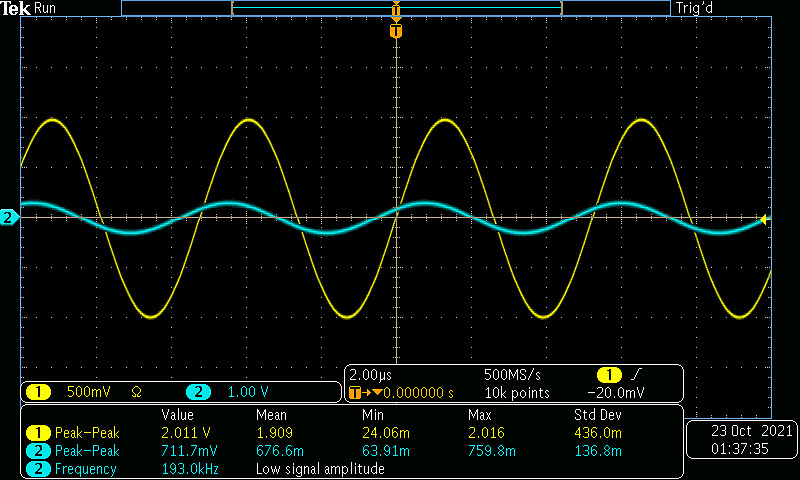
Task: Click the Trig'd status label
Action: (x=694, y=8)
